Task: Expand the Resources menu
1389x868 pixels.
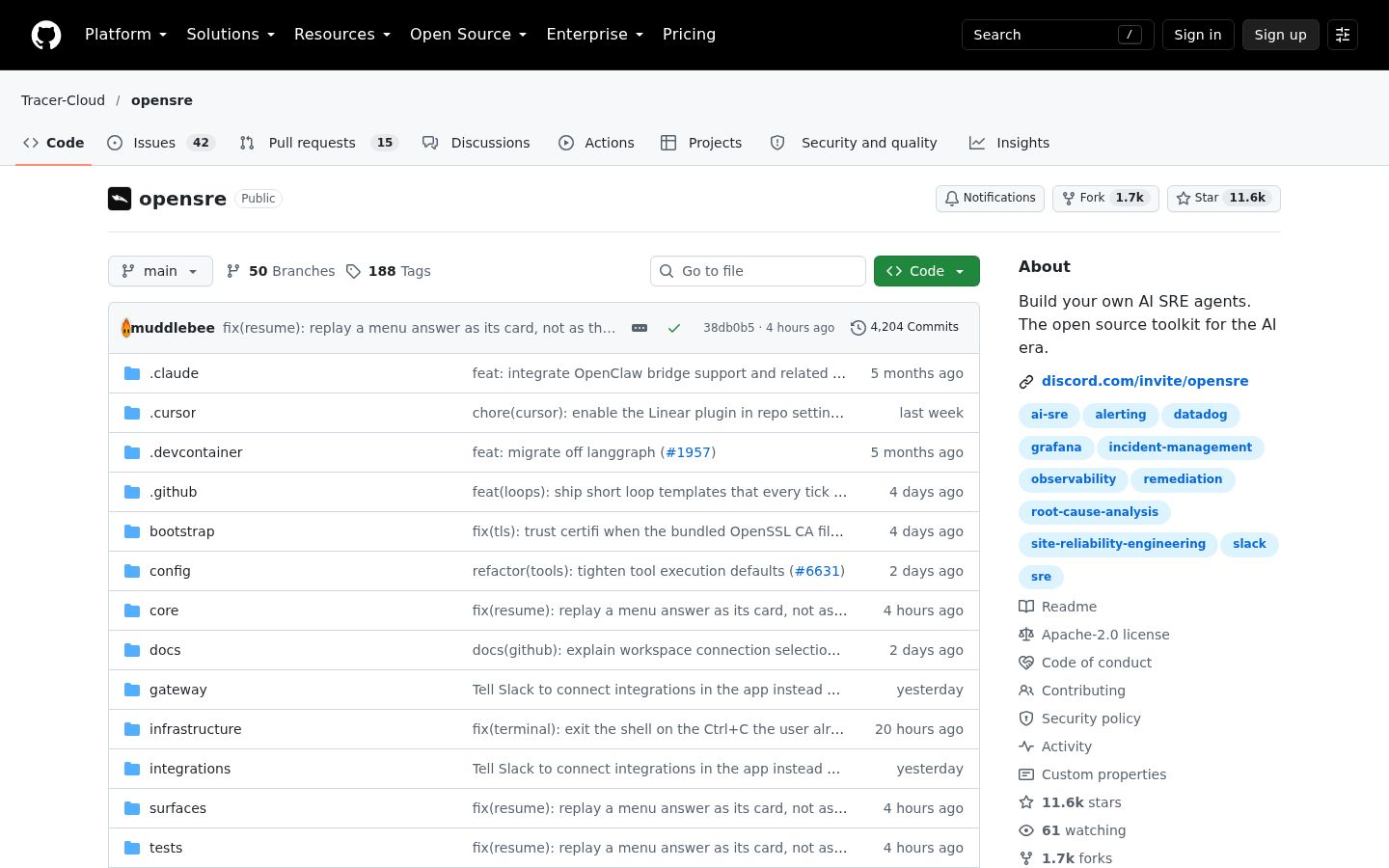Action: click(x=342, y=35)
